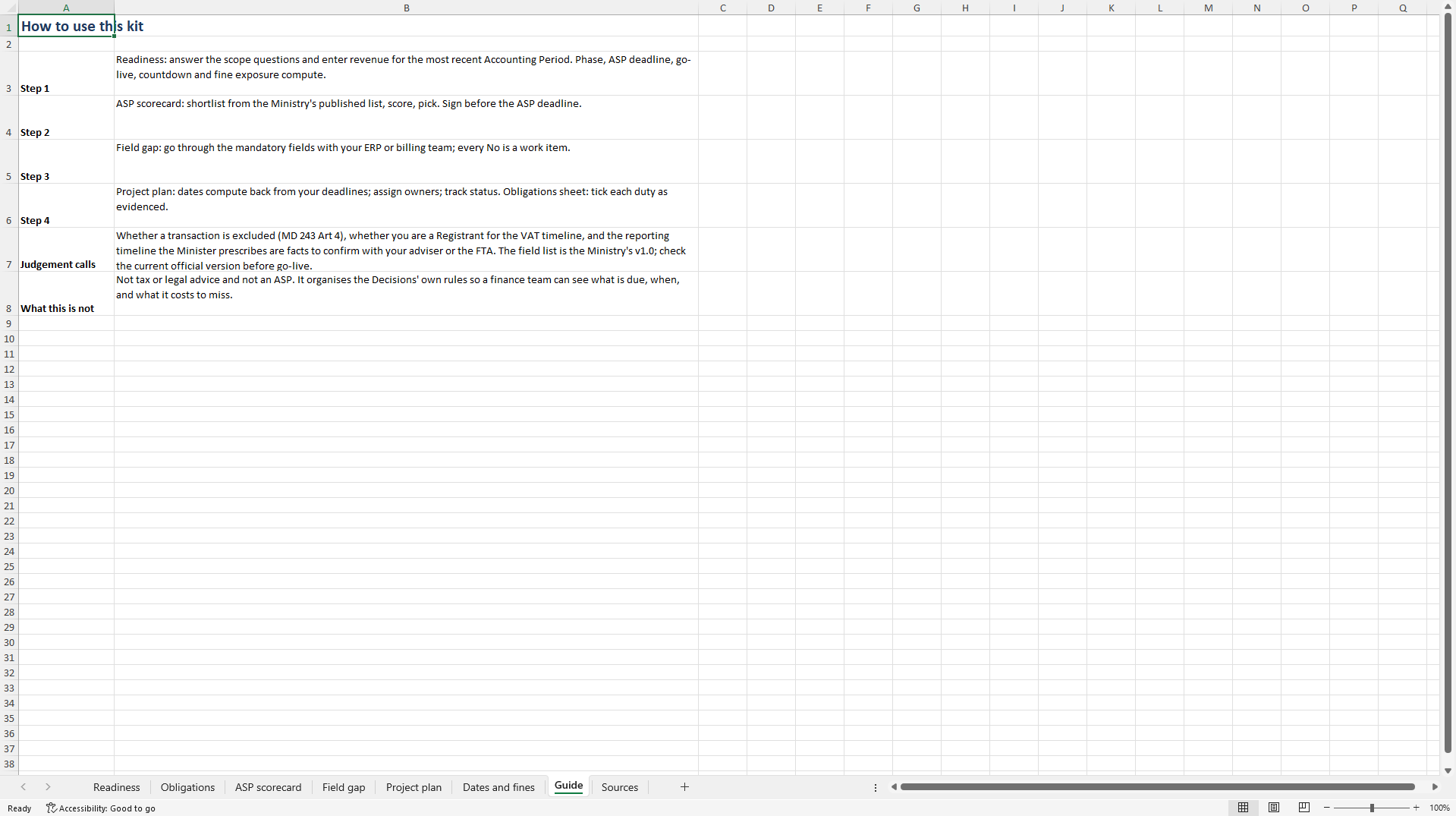Open the Obligations sheet tab

point(187,787)
